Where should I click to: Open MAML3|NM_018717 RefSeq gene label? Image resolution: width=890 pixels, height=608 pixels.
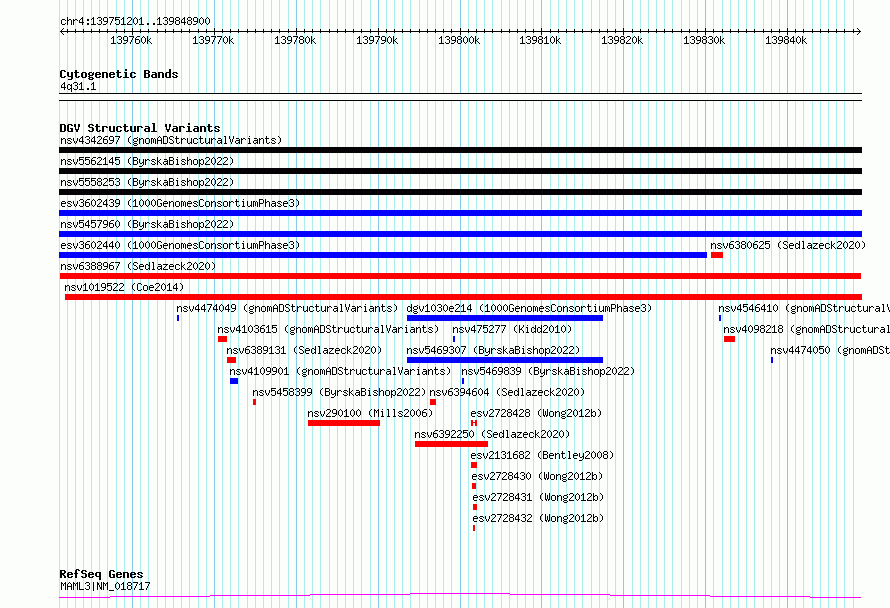coord(105,586)
